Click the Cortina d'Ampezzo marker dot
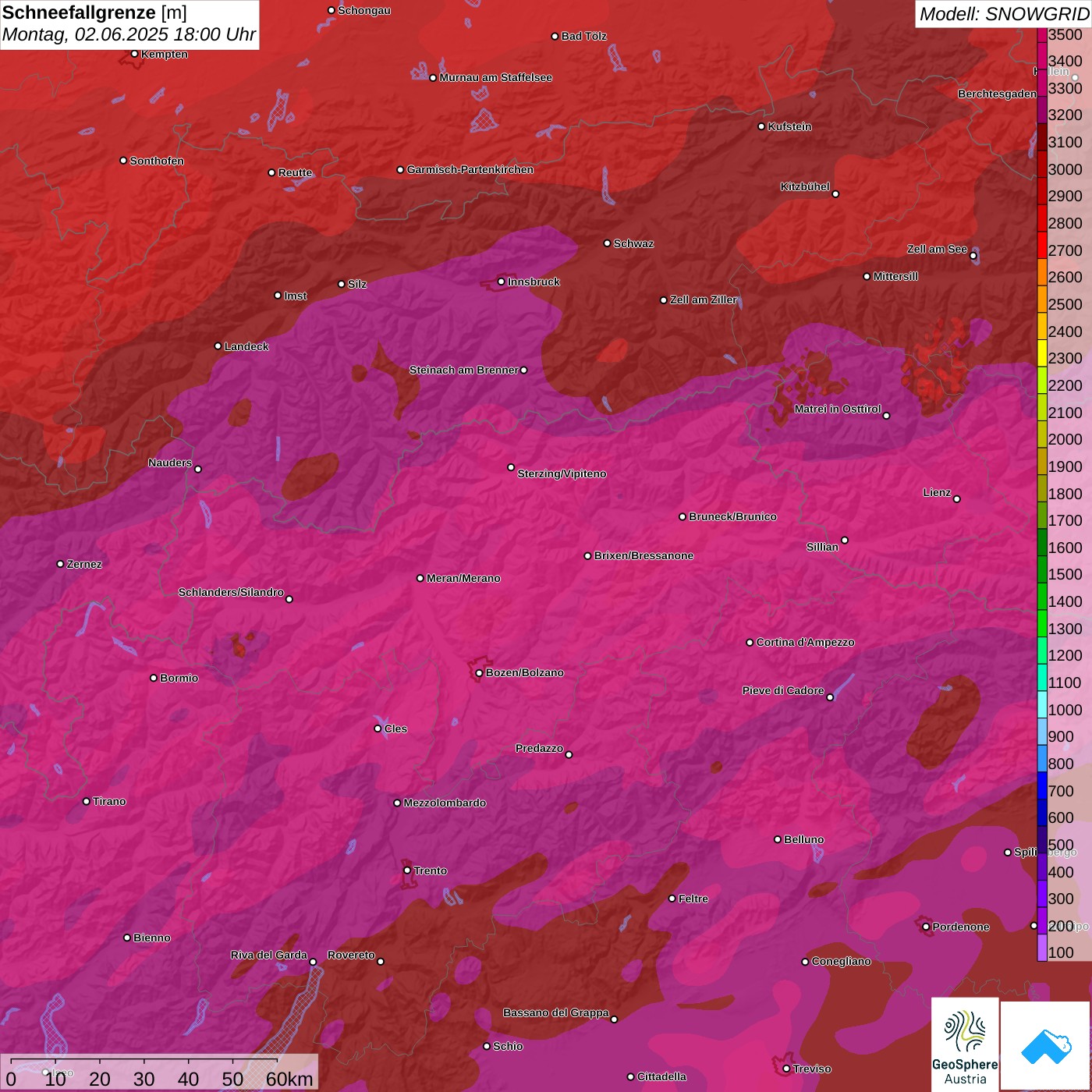 point(750,643)
